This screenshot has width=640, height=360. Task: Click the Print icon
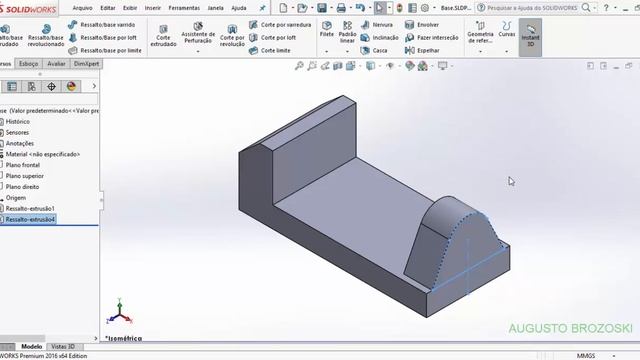(341, 7)
